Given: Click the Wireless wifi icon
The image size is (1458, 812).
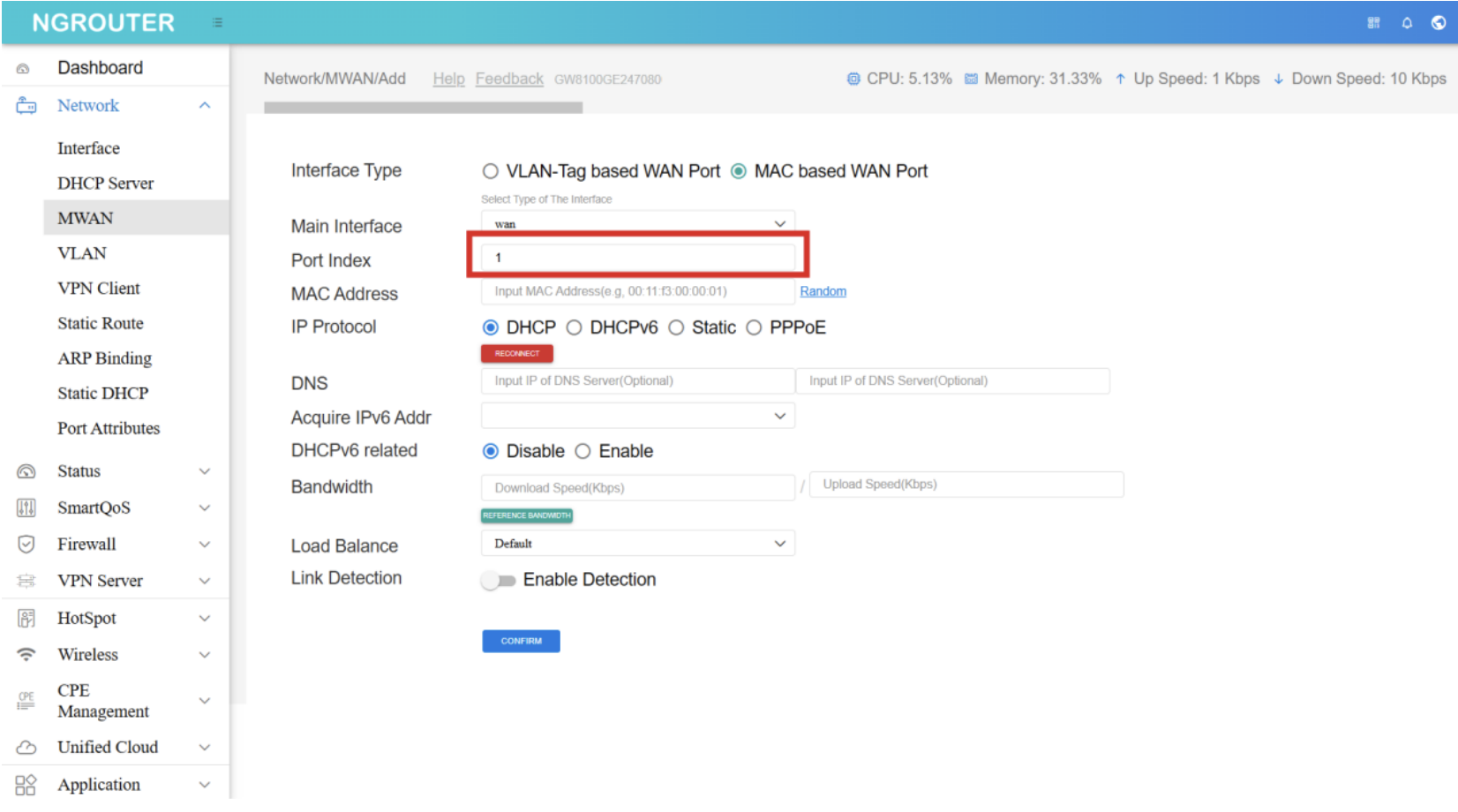Looking at the screenshot, I should click(26, 655).
